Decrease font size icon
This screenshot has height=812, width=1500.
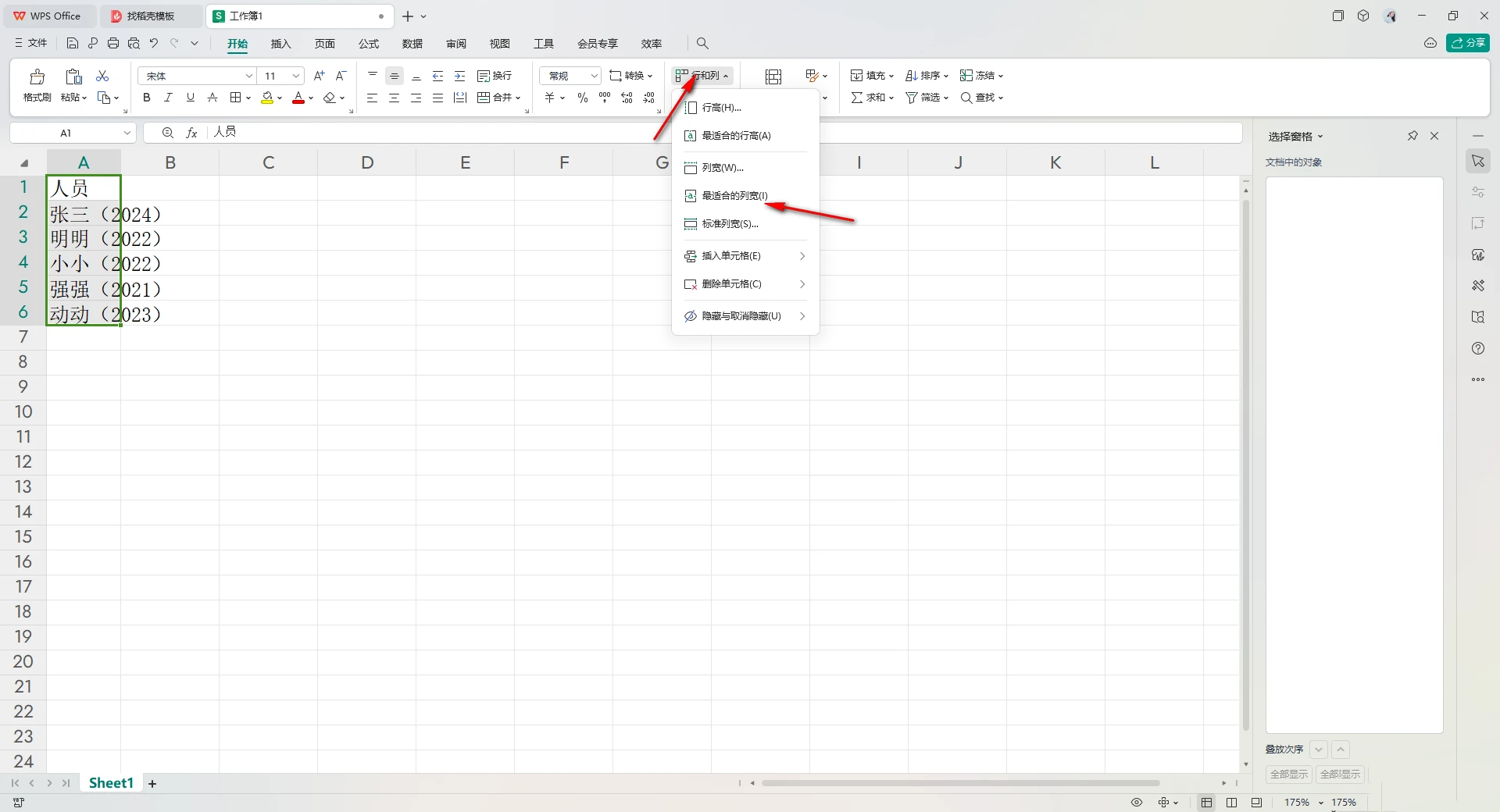[x=341, y=76]
